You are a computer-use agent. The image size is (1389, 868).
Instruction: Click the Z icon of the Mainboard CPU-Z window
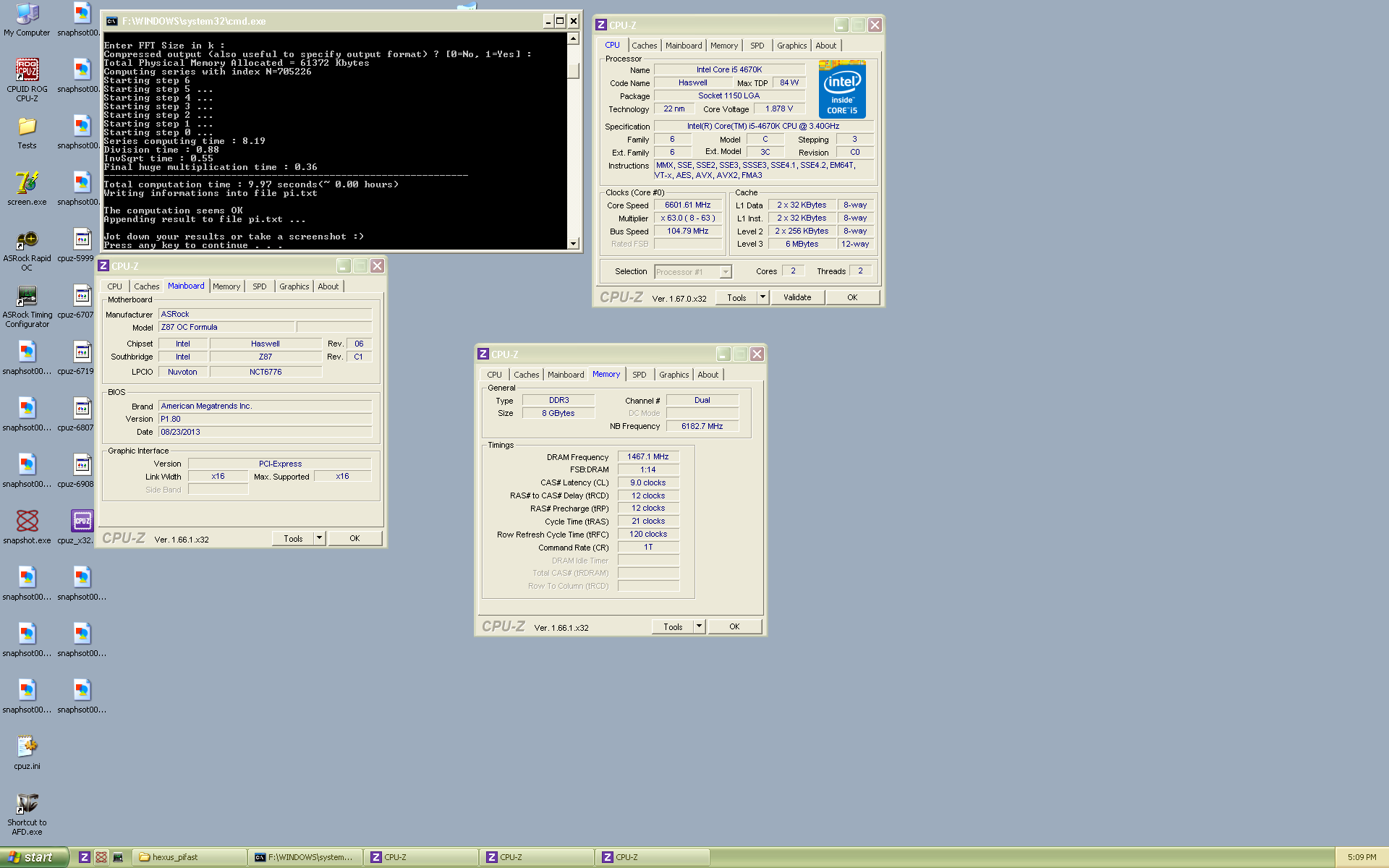tap(103, 265)
